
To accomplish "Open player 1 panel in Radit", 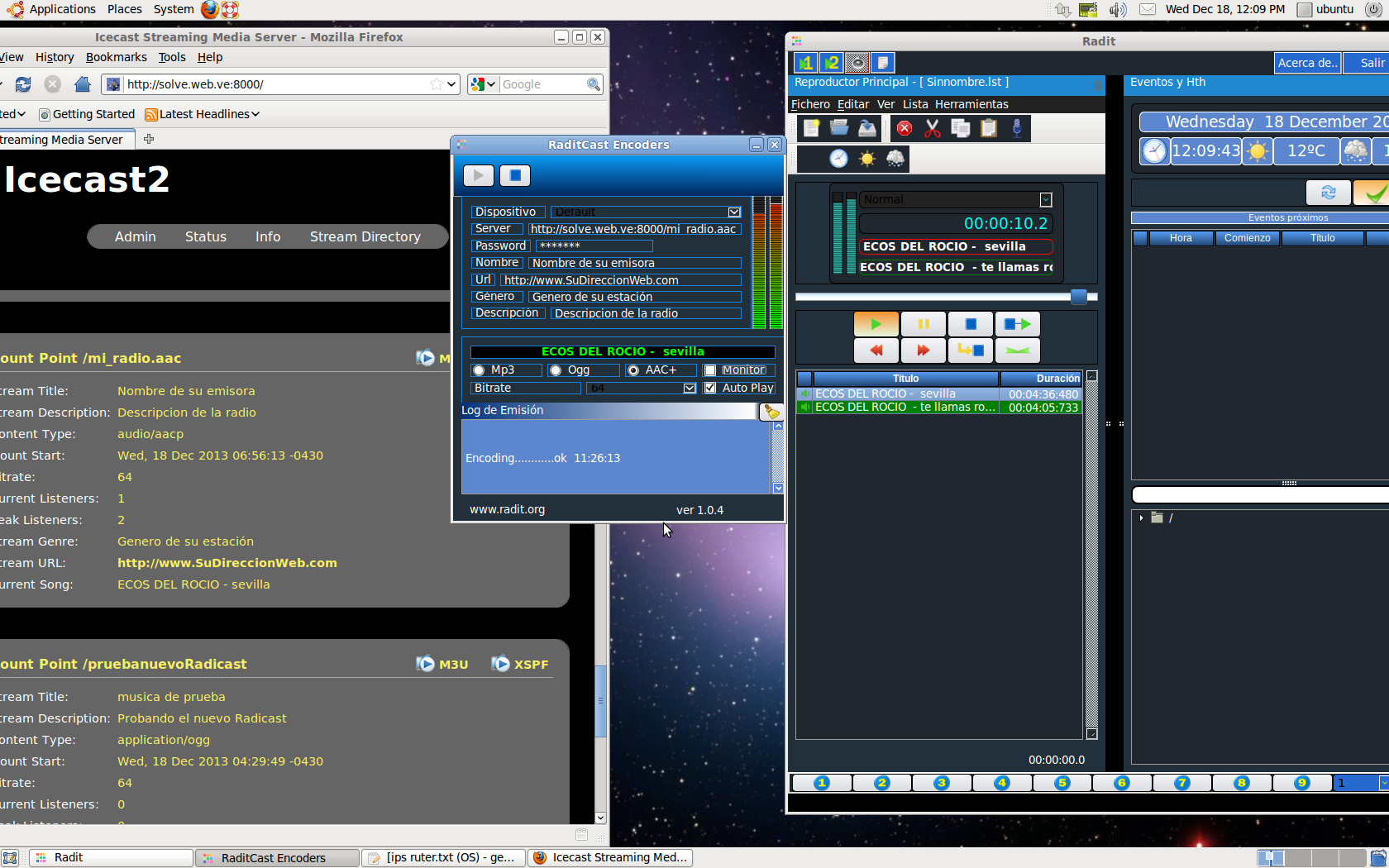I will [806, 63].
